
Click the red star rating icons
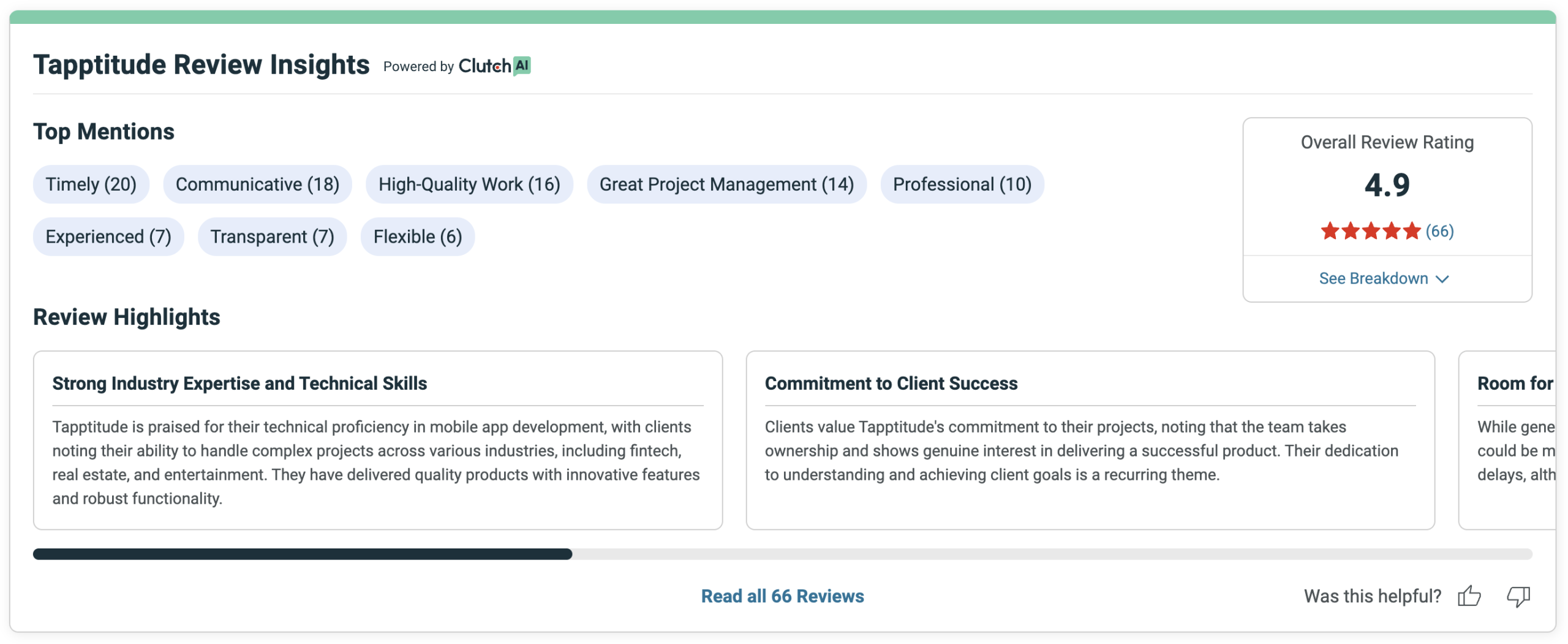[x=1370, y=231]
